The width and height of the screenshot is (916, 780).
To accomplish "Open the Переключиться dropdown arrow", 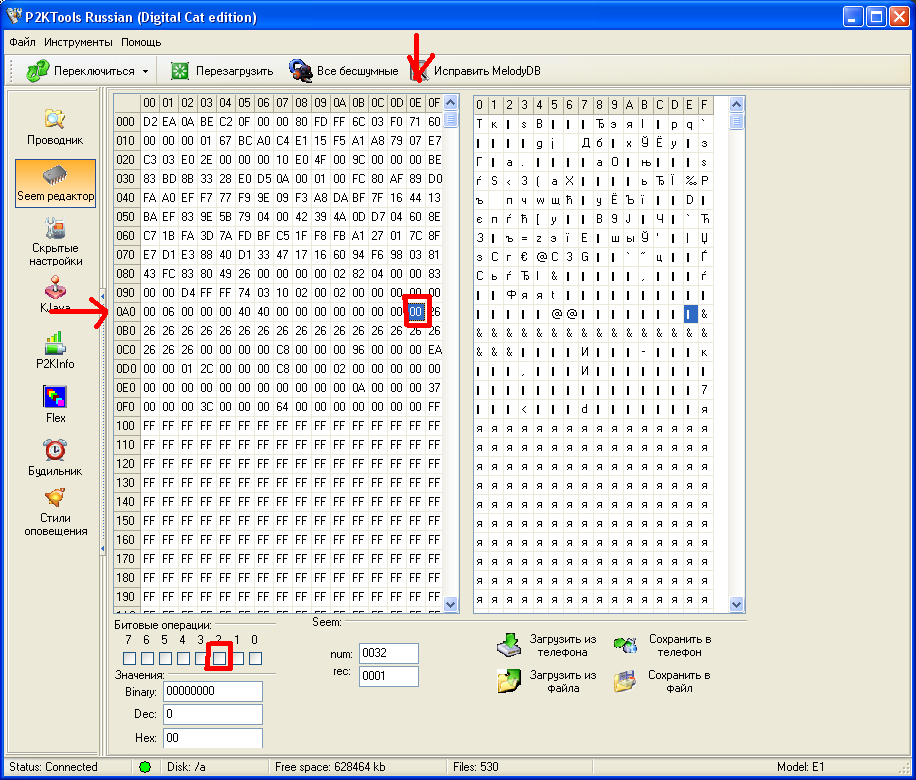I will pos(145,71).
